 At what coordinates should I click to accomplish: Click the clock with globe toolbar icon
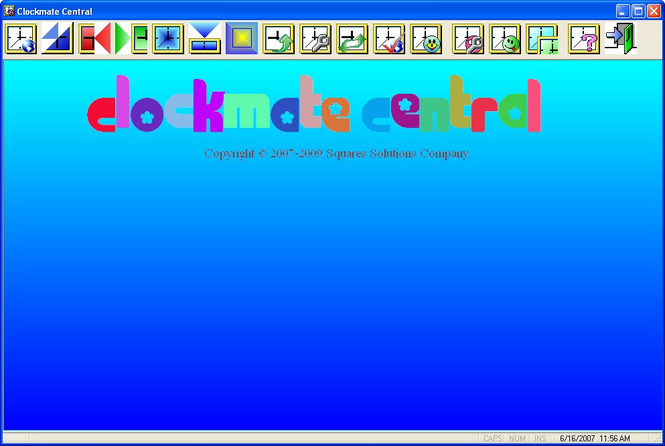(21, 39)
